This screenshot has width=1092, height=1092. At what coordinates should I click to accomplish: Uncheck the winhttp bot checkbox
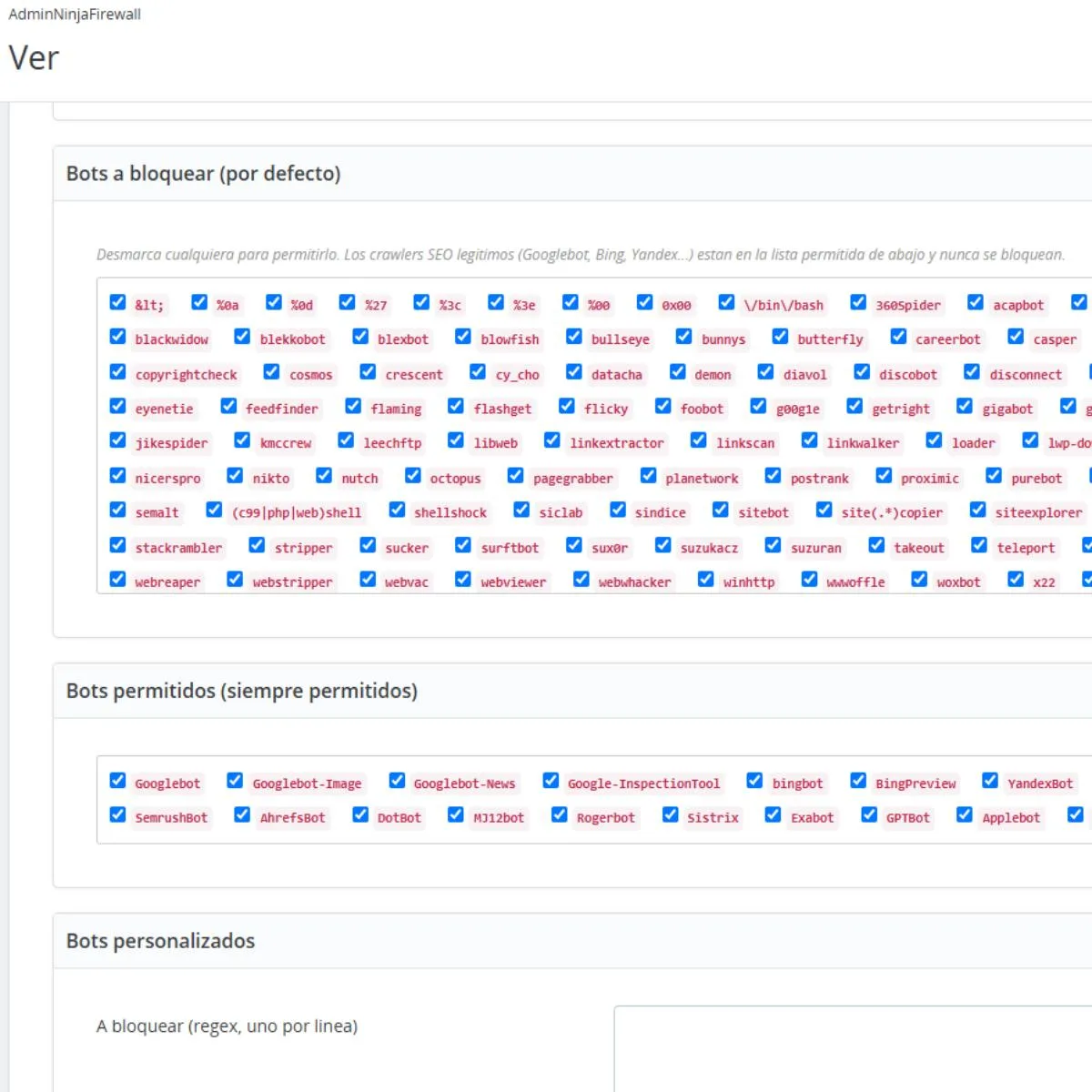[705, 580]
